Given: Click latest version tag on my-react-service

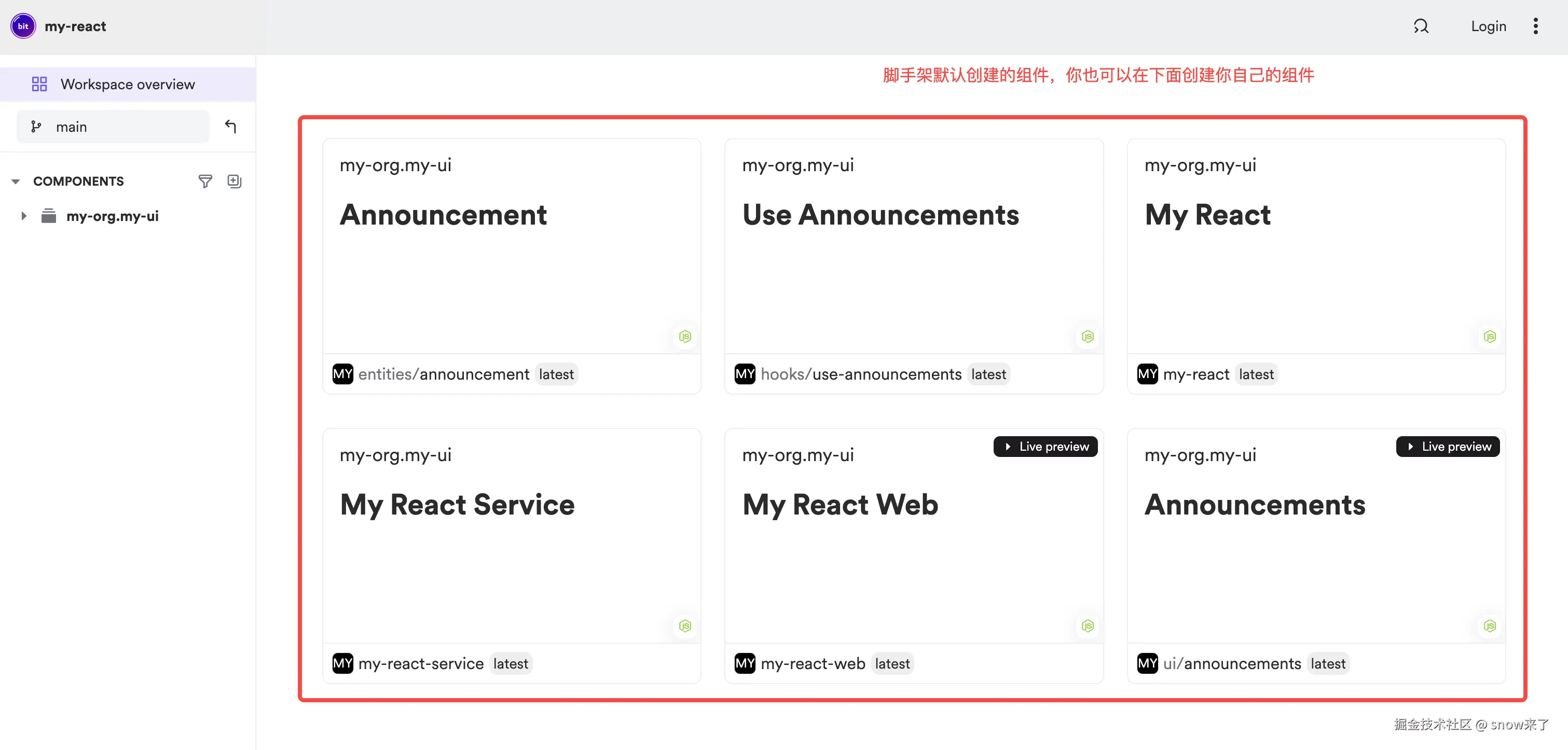Looking at the screenshot, I should coord(510,663).
